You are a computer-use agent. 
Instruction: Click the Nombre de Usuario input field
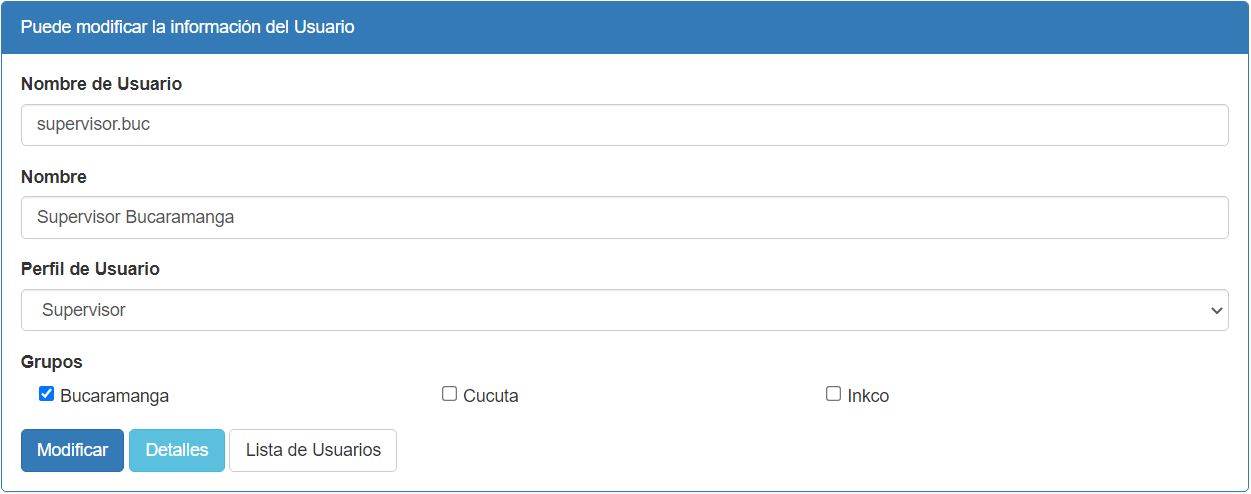[x=624, y=125]
